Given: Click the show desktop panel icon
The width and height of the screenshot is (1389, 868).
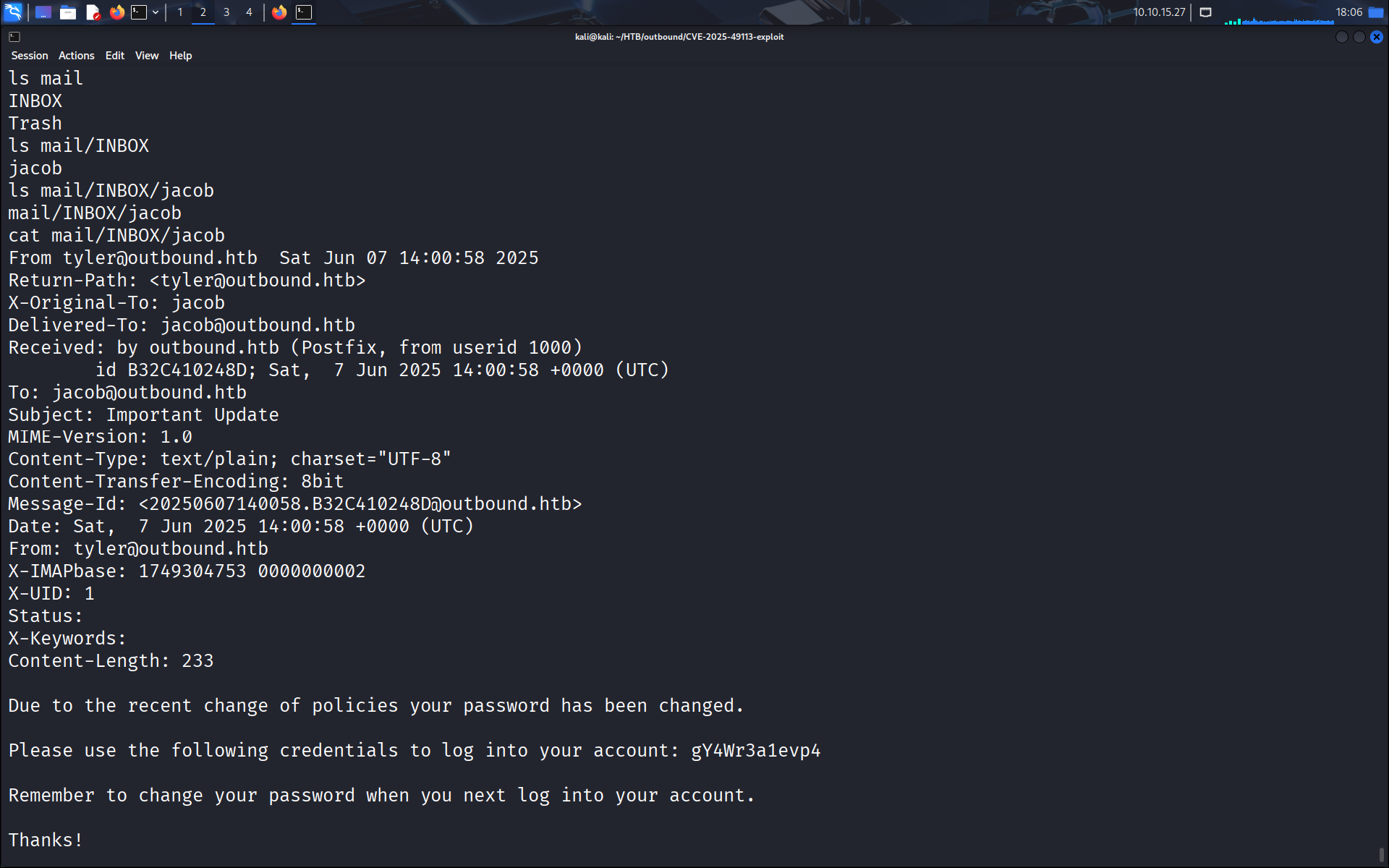Looking at the screenshot, I should (x=43, y=12).
